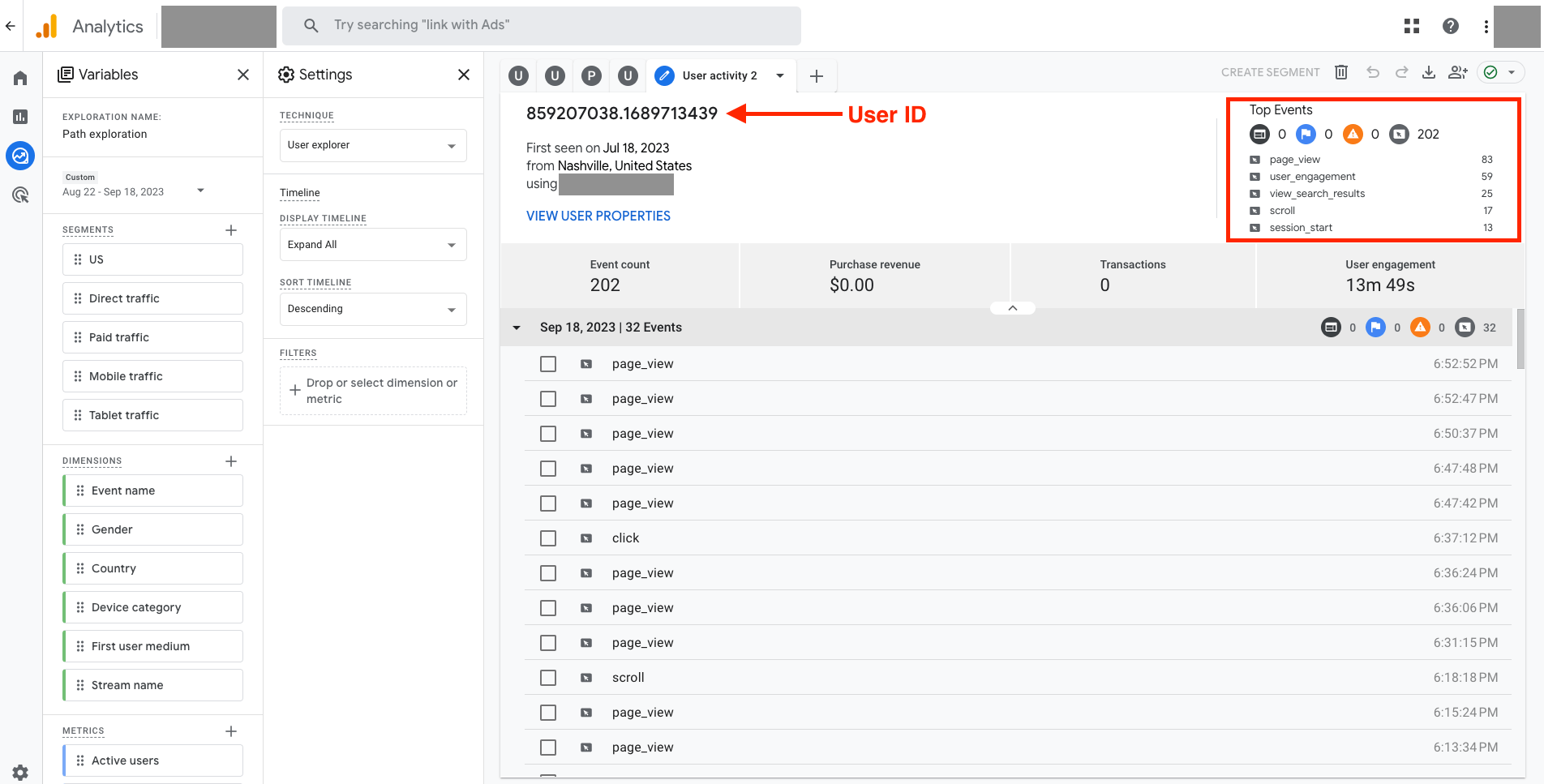Screen dimensions: 1544x784
Task: Click the Analytics logo
Action: coord(46,26)
